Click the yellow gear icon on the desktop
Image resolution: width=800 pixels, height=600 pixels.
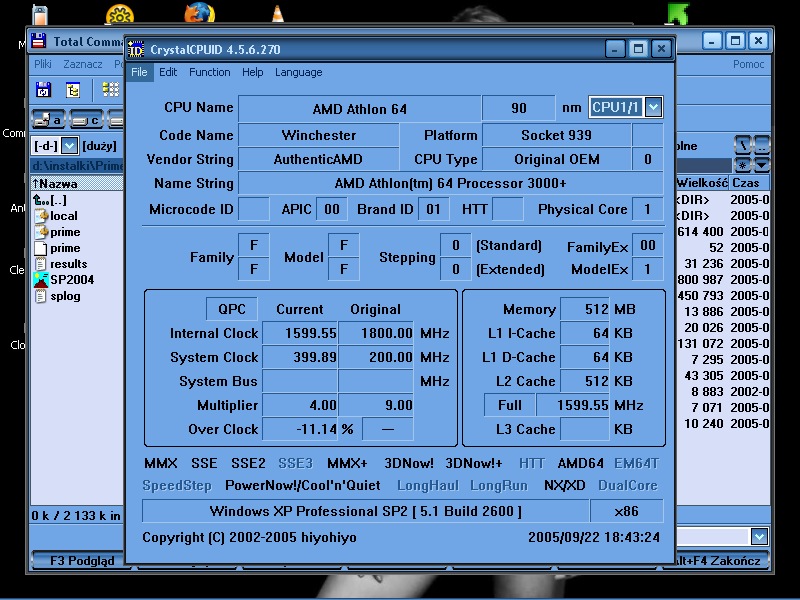[x=120, y=14]
